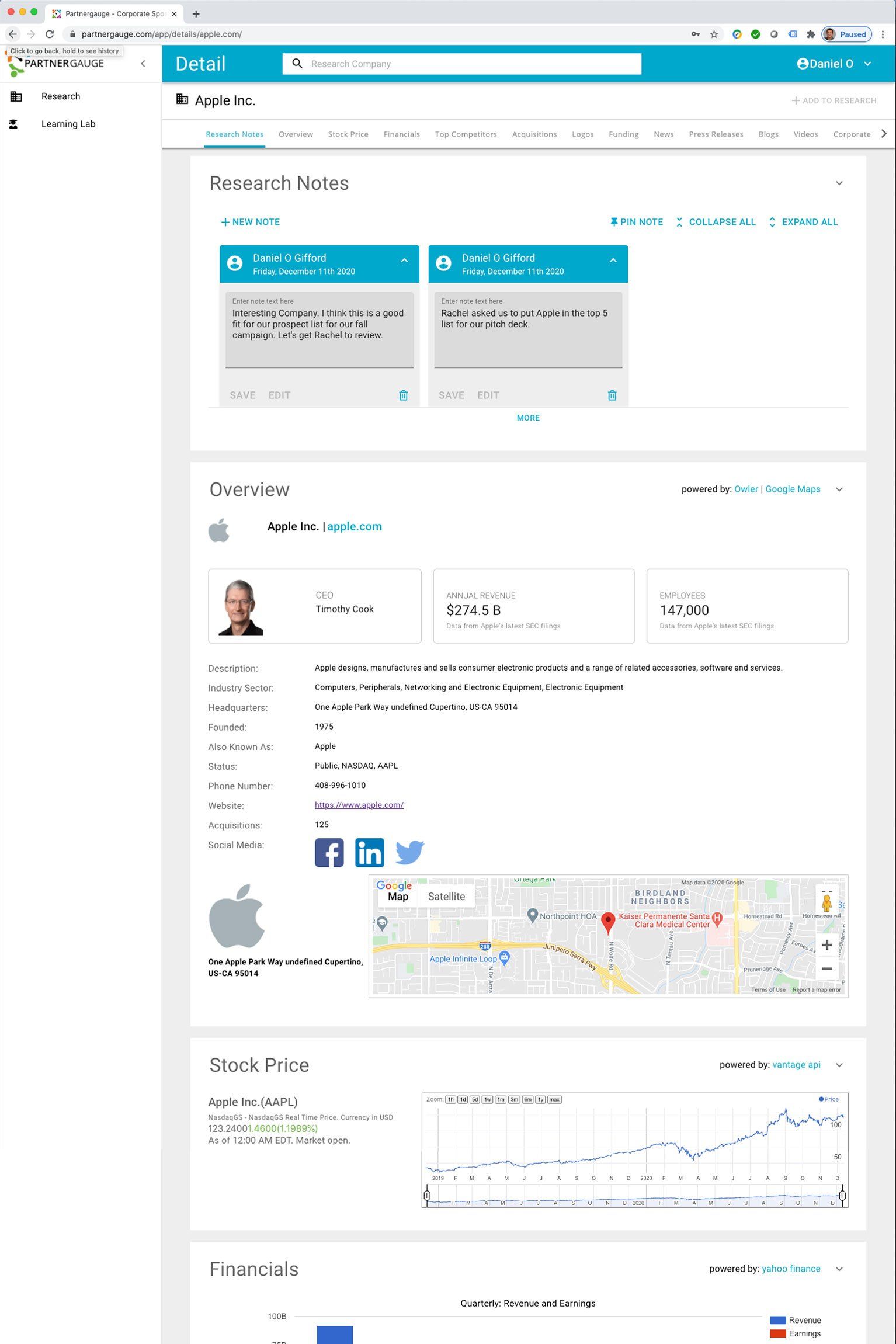Image resolution: width=896 pixels, height=1344 pixels.
Task: Toggle the Price series in chart legend
Action: [828, 1099]
